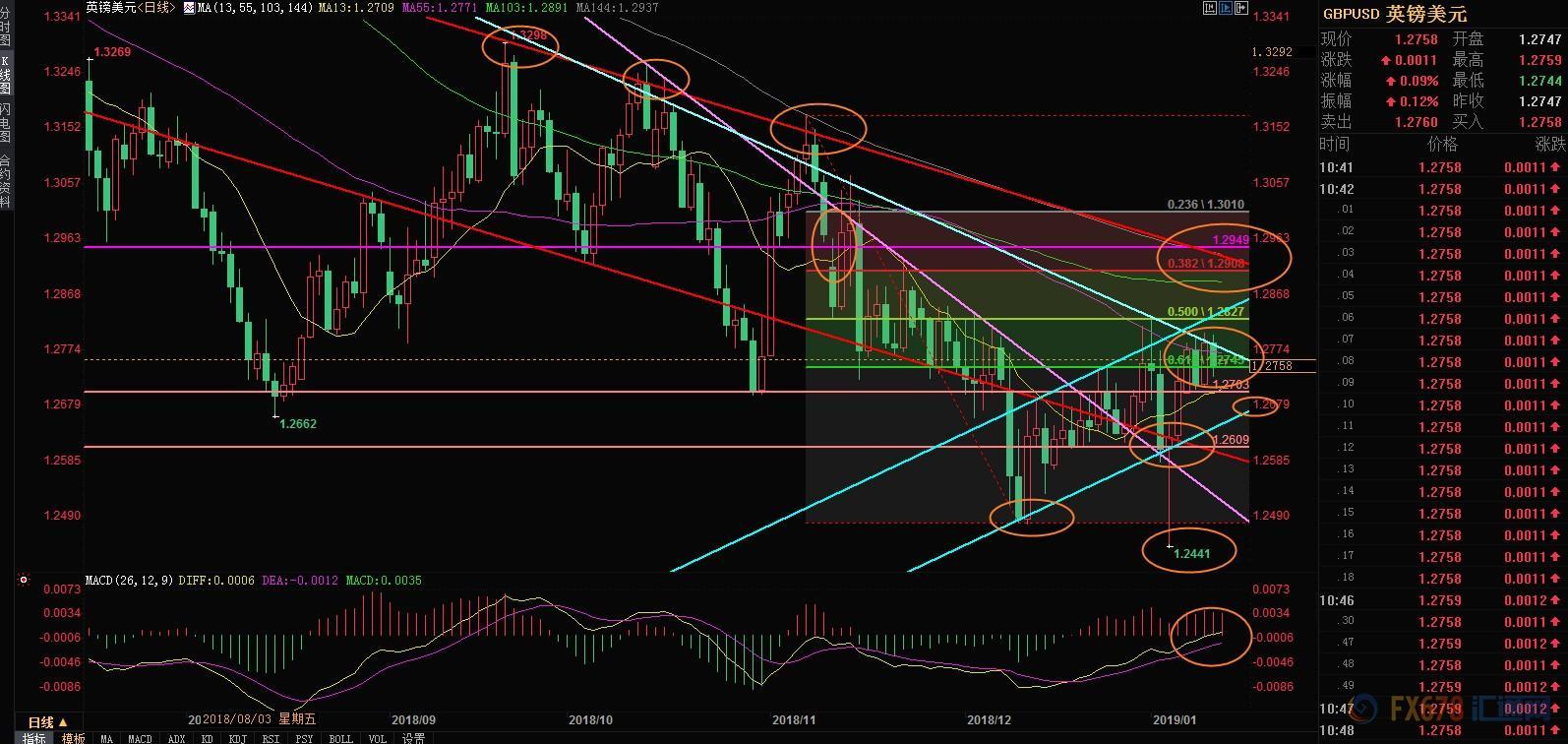Click the MA144:1.2937 value label

pos(618,7)
